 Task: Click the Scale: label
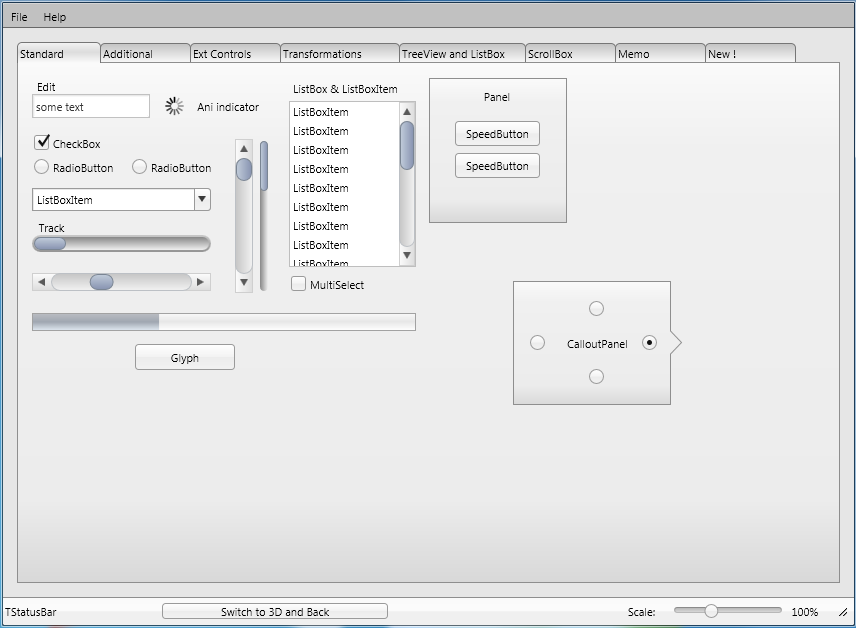point(641,612)
